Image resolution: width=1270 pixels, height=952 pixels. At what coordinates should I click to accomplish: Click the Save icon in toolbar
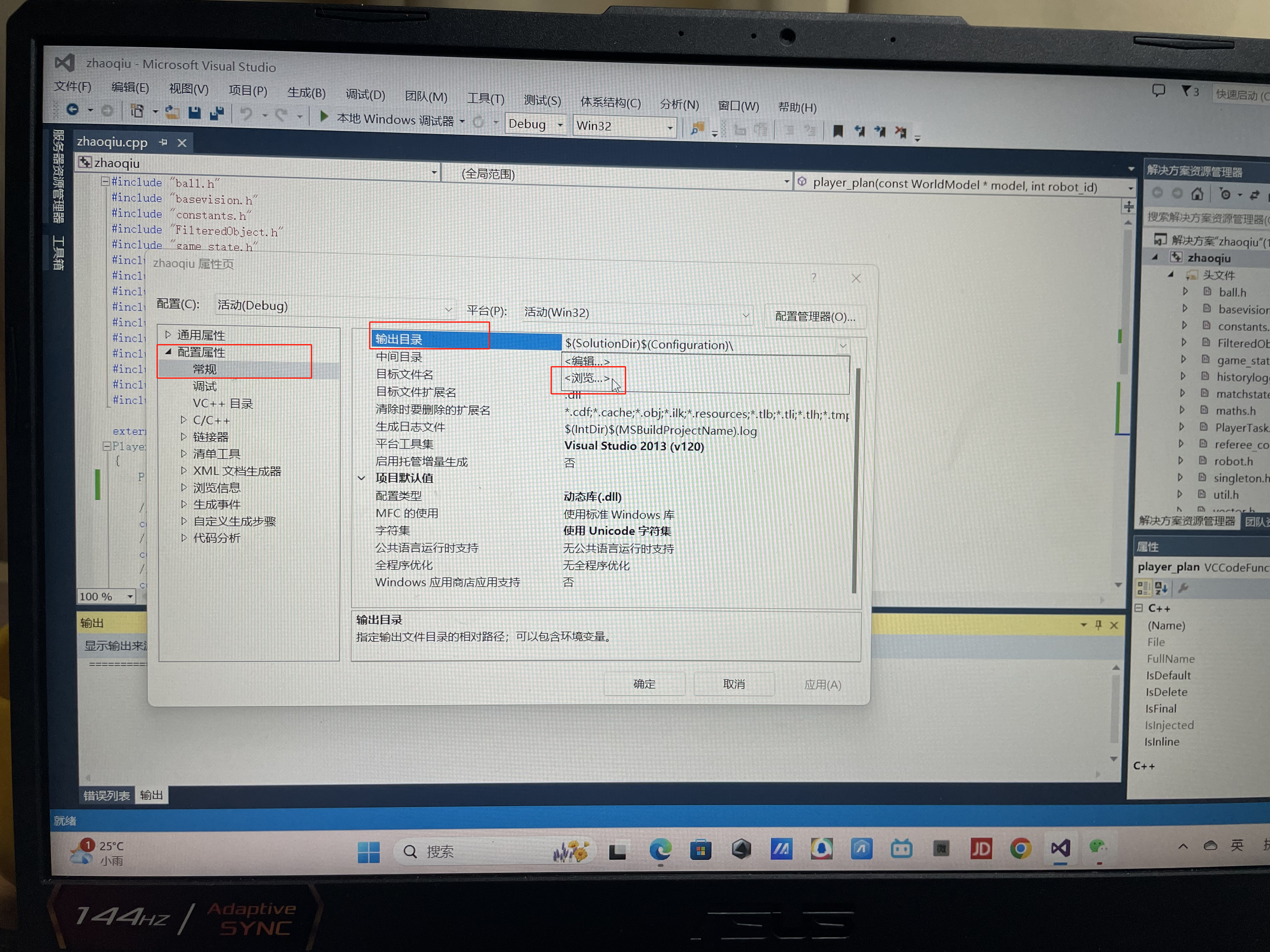(195, 113)
